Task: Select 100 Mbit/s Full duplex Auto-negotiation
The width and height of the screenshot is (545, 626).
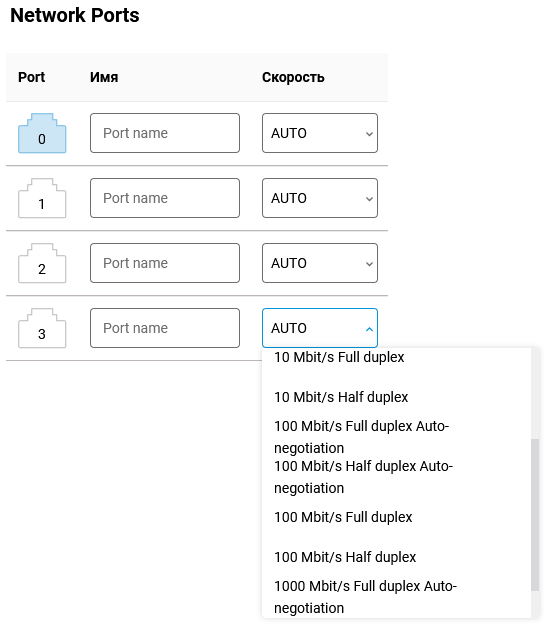Action: (x=396, y=437)
